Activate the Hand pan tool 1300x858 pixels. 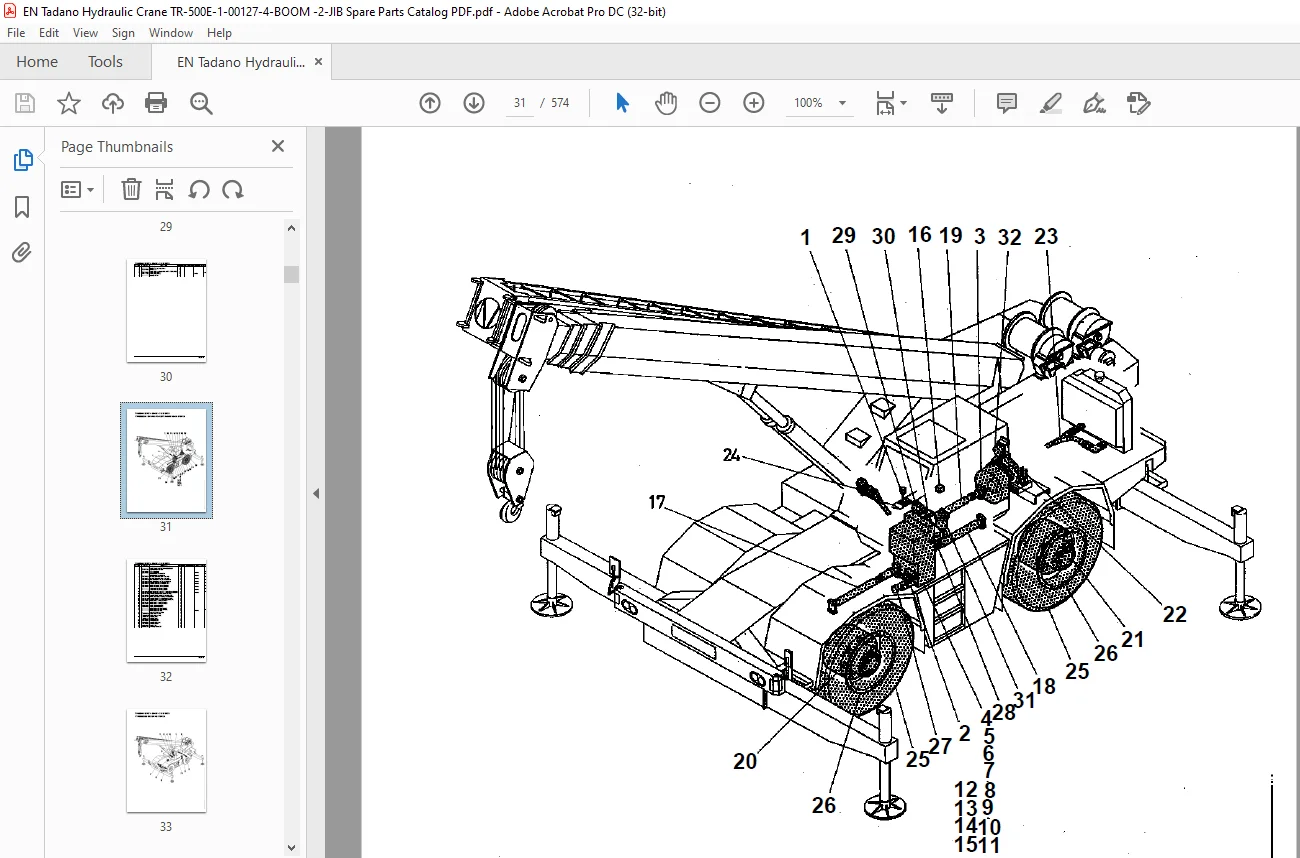[x=666, y=103]
